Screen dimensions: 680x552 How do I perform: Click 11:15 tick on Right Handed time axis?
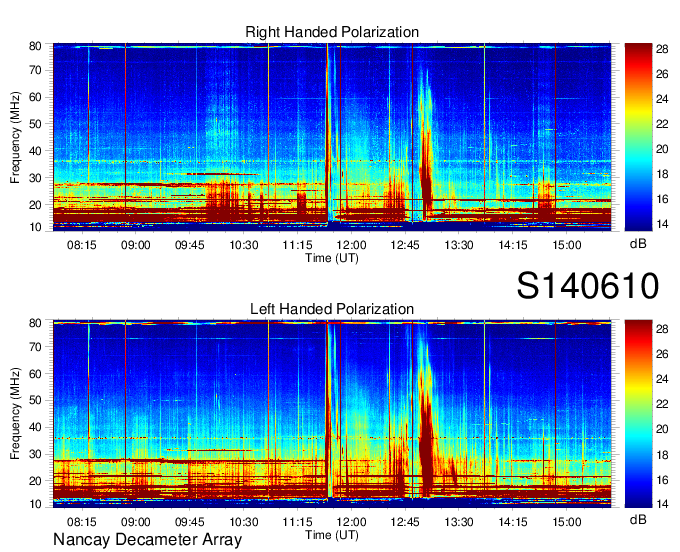[x=297, y=245]
